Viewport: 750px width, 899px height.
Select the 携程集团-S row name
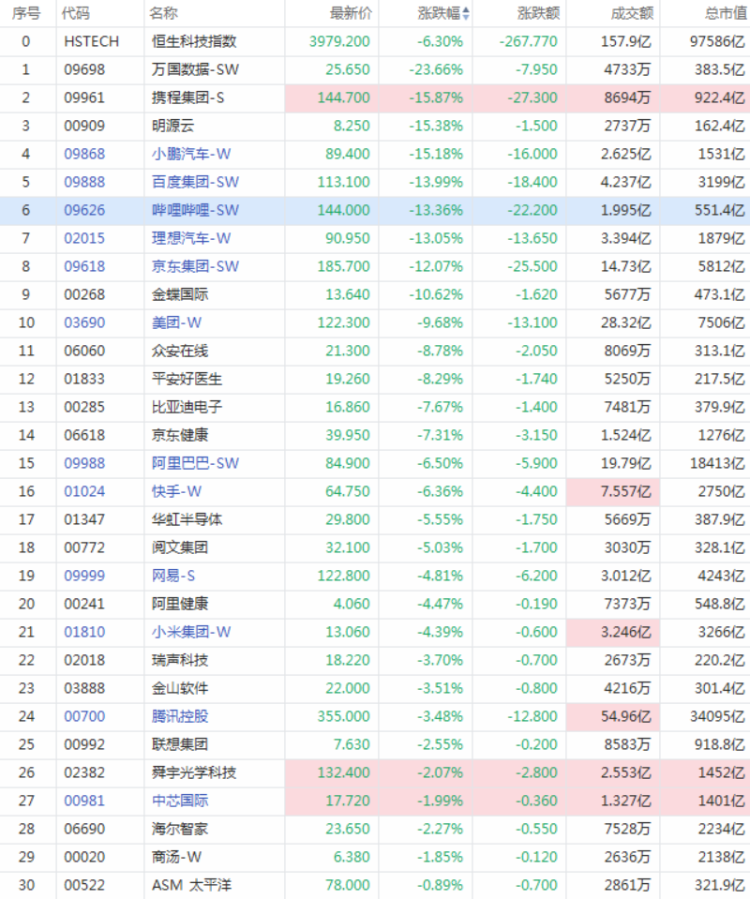(x=188, y=97)
